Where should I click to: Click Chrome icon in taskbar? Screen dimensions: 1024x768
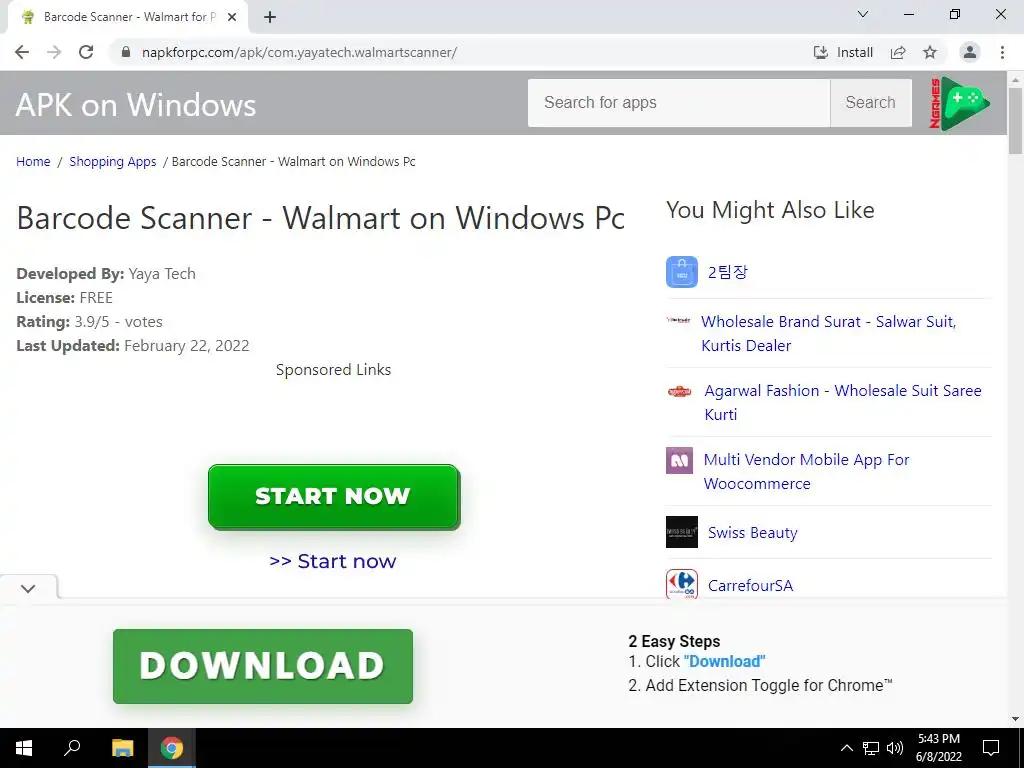172,748
